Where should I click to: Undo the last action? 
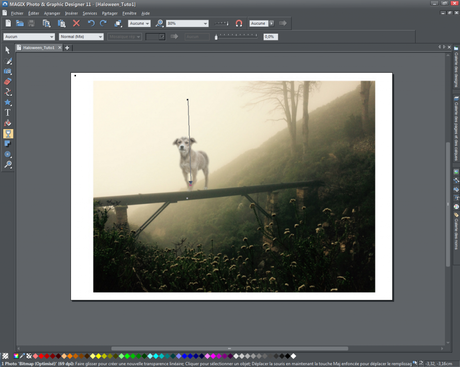point(91,23)
